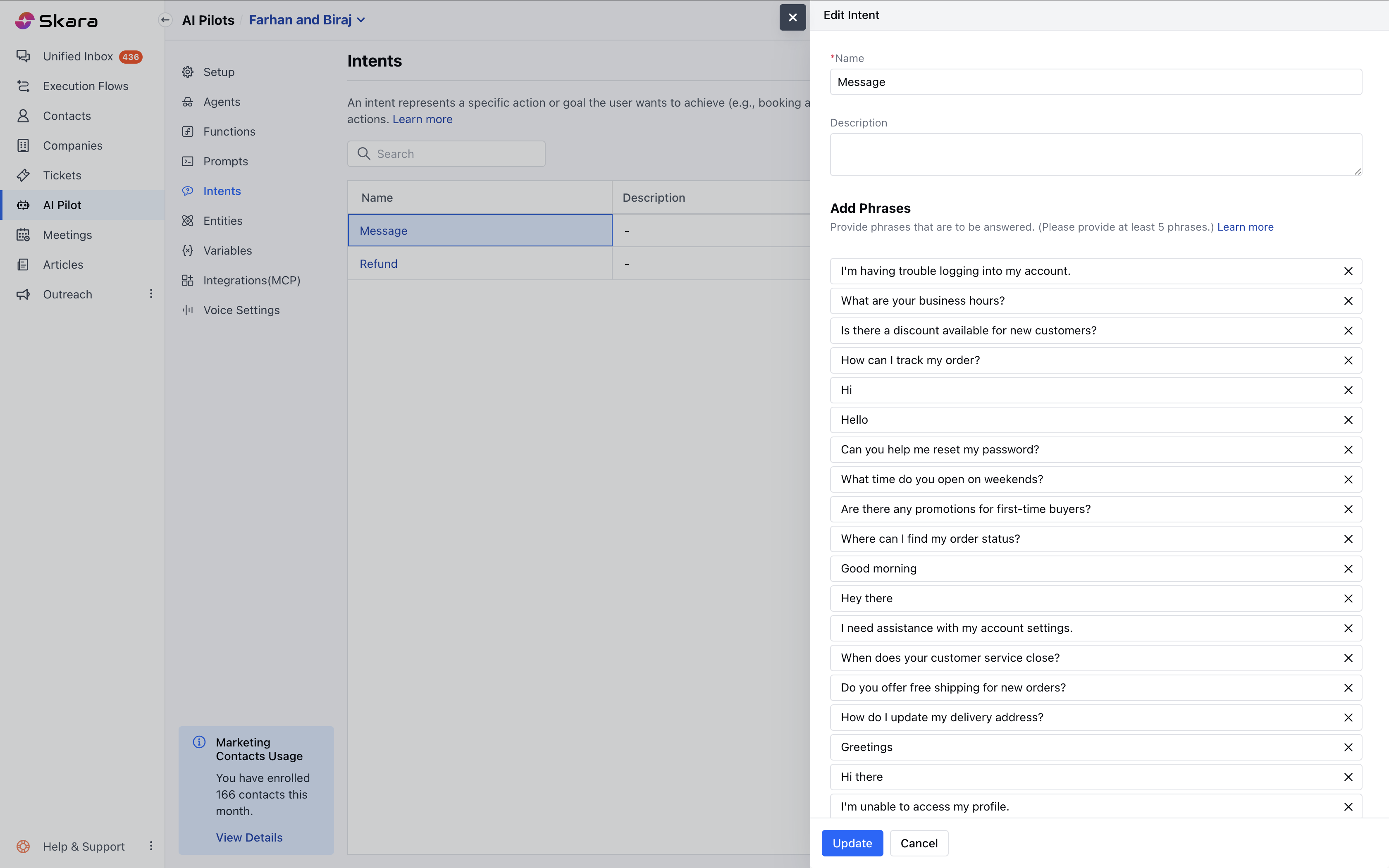Open Outreach more options menu
The image size is (1389, 868).
click(151, 294)
